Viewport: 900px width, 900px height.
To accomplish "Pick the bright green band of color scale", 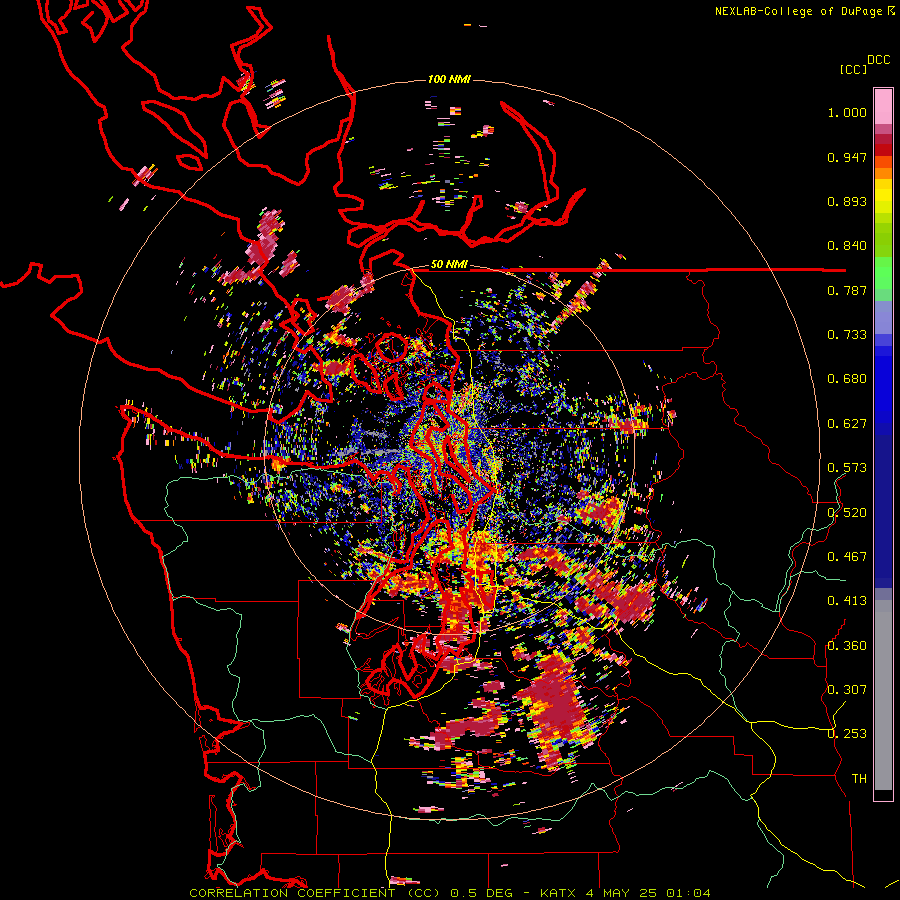I will pos(883,273).
